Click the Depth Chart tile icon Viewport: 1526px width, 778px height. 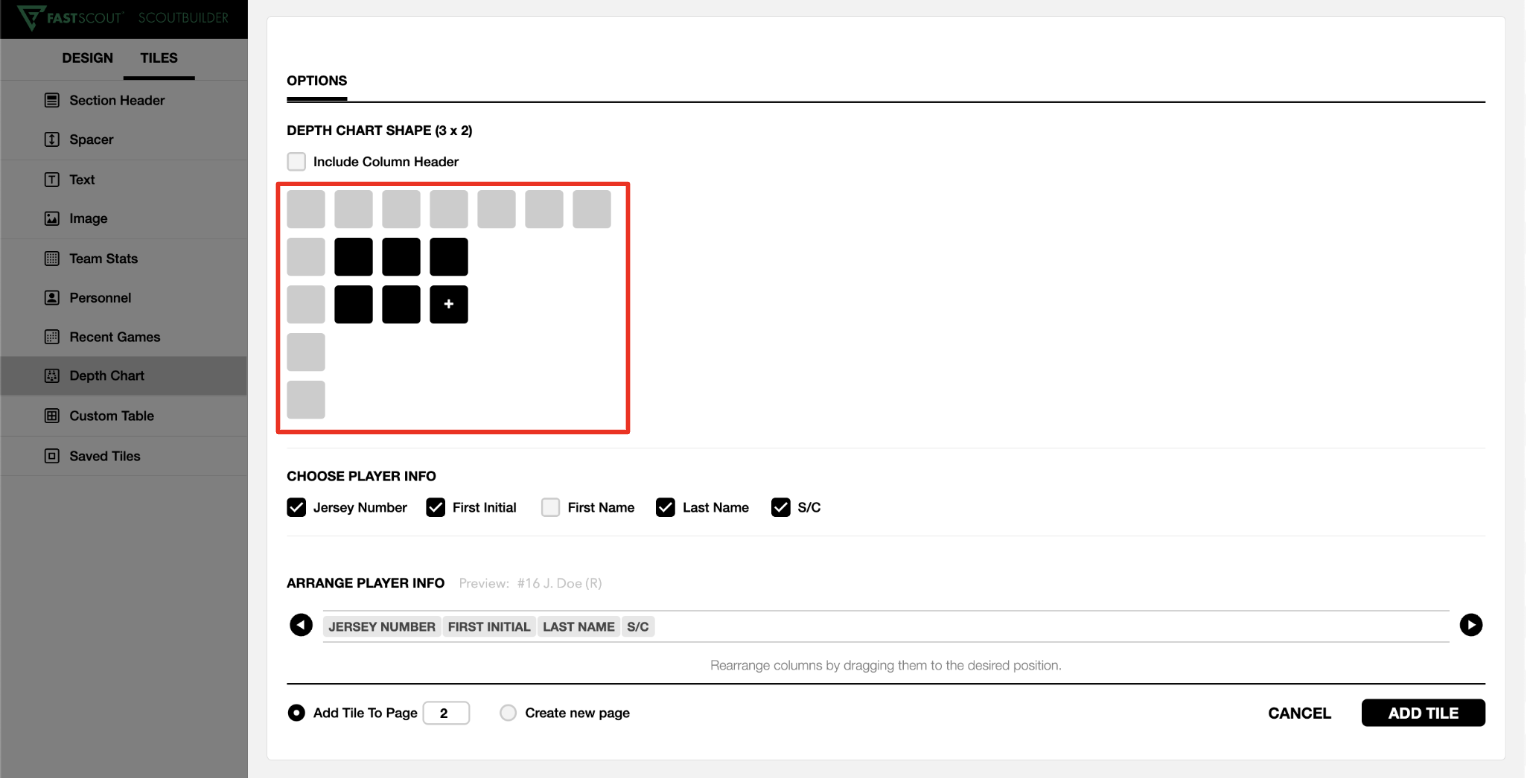pos(52,376)
